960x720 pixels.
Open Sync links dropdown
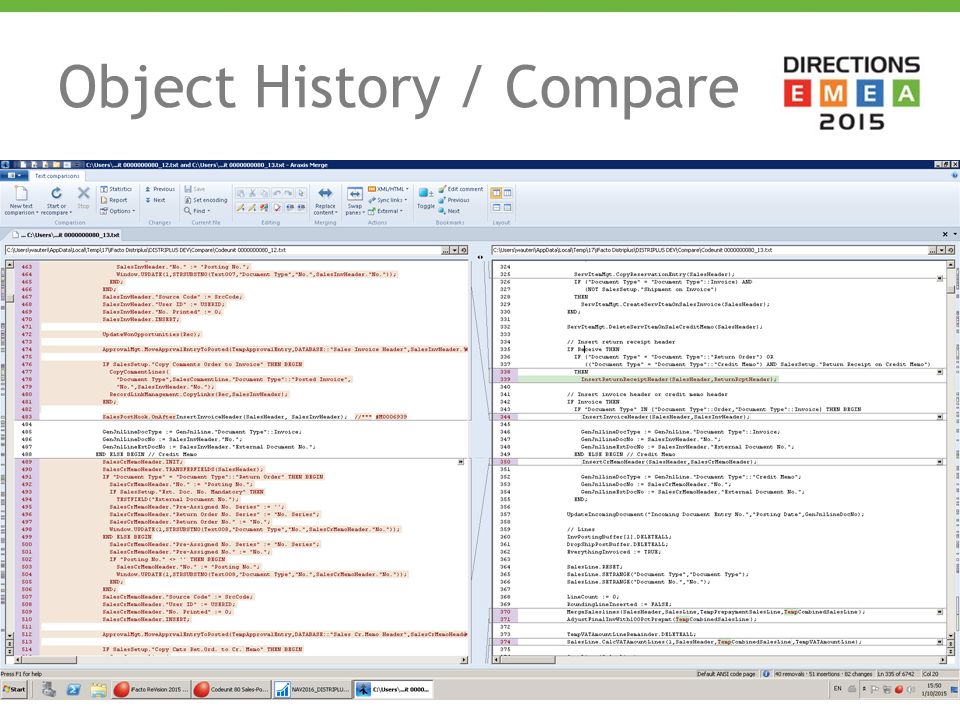[388, 200]
